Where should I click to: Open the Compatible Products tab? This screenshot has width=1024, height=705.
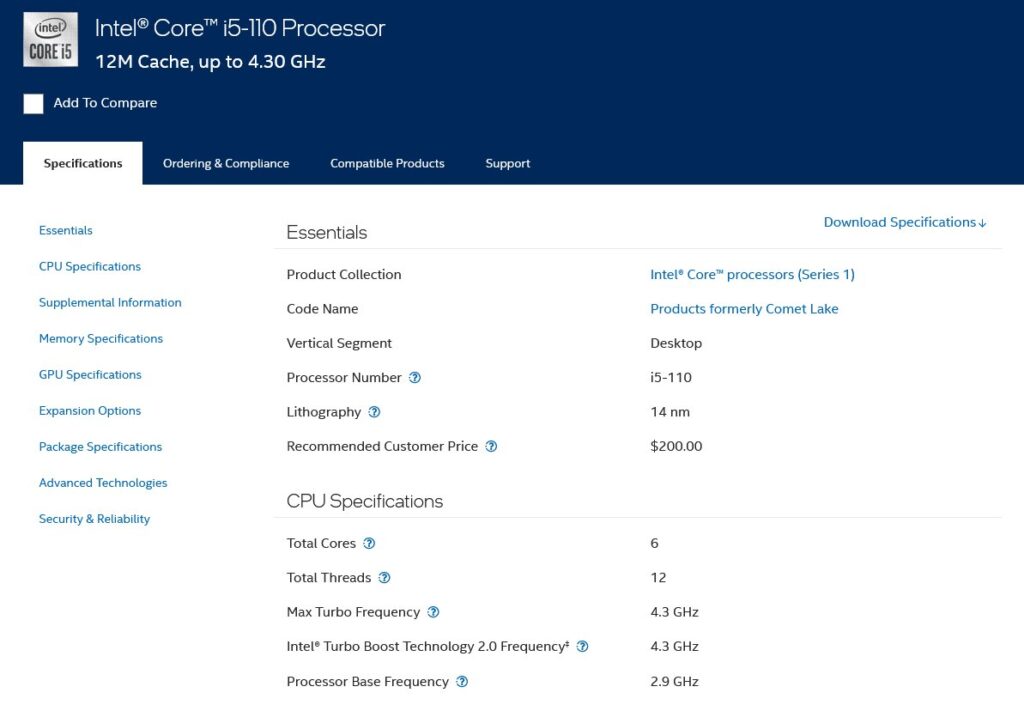point(387,164)
